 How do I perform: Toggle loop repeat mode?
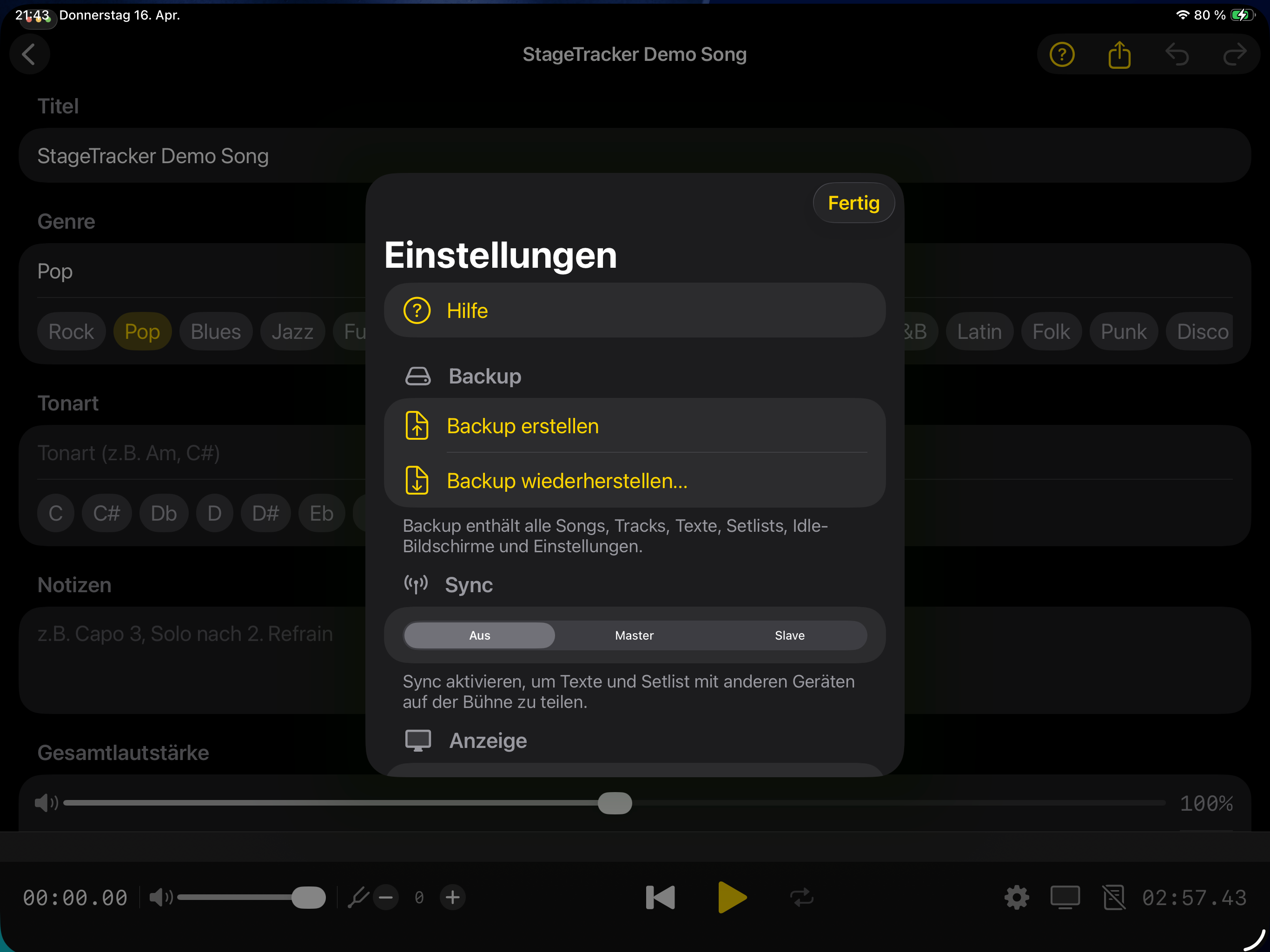point(801,897)
